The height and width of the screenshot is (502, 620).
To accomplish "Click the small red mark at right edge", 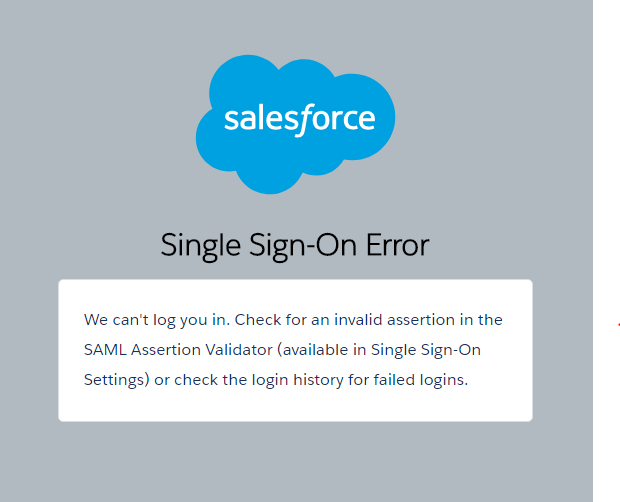I will pyautogui.click(x=617, y=324).
